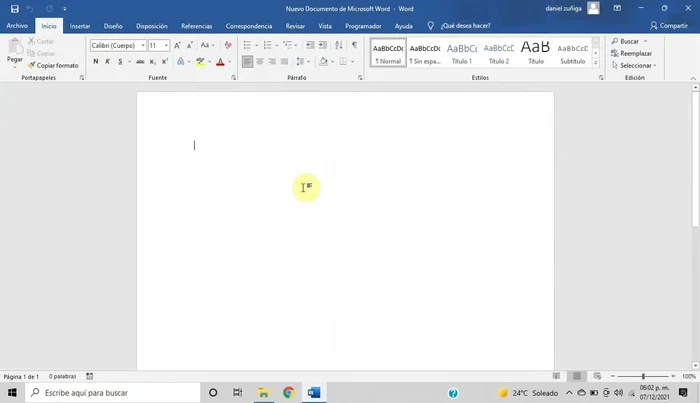Switch to the Vista tab
This screenshot has width=700, height=403.
325,26
